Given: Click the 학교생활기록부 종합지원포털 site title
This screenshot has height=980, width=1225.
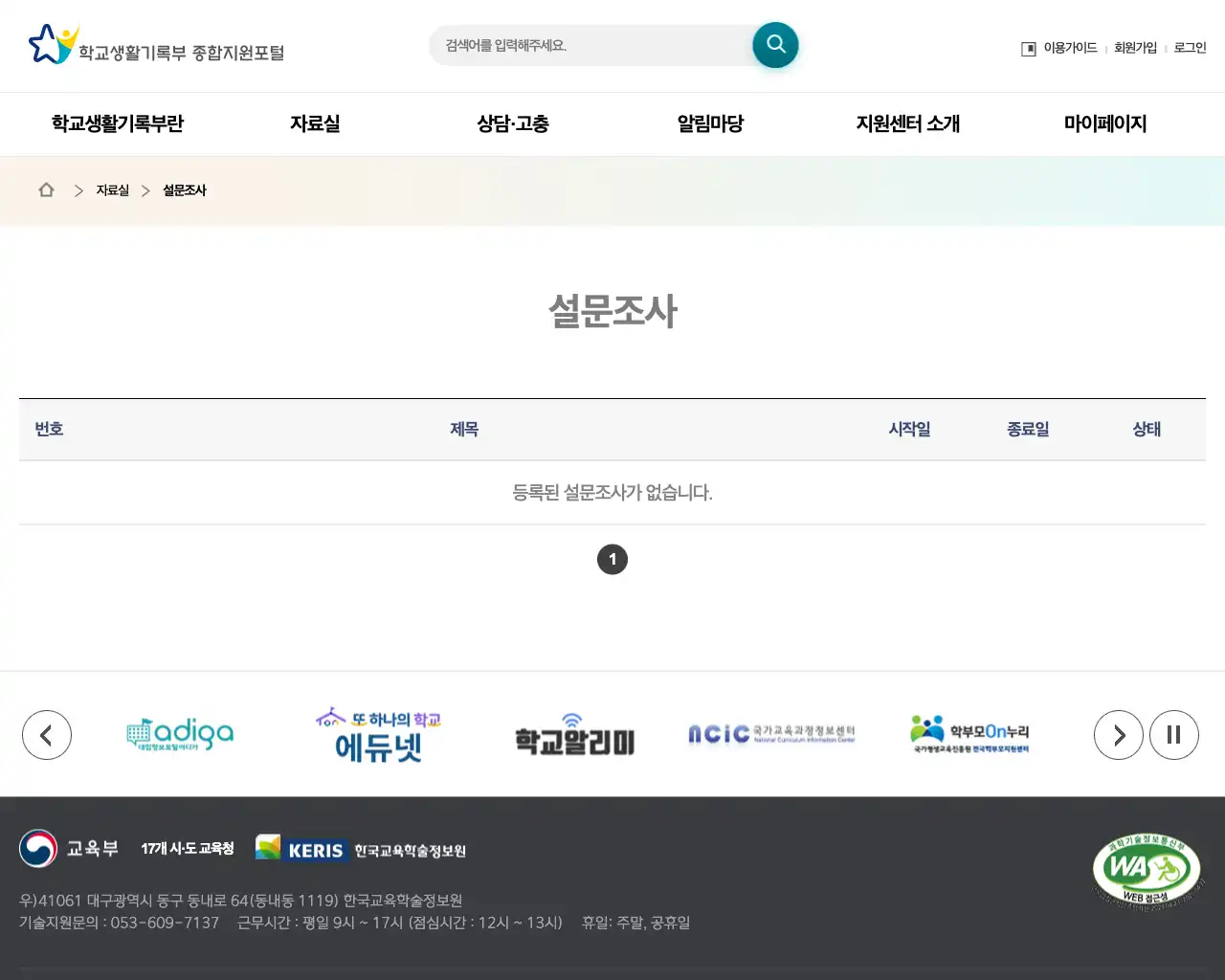Looking at the screenshot, I should 181,53.
